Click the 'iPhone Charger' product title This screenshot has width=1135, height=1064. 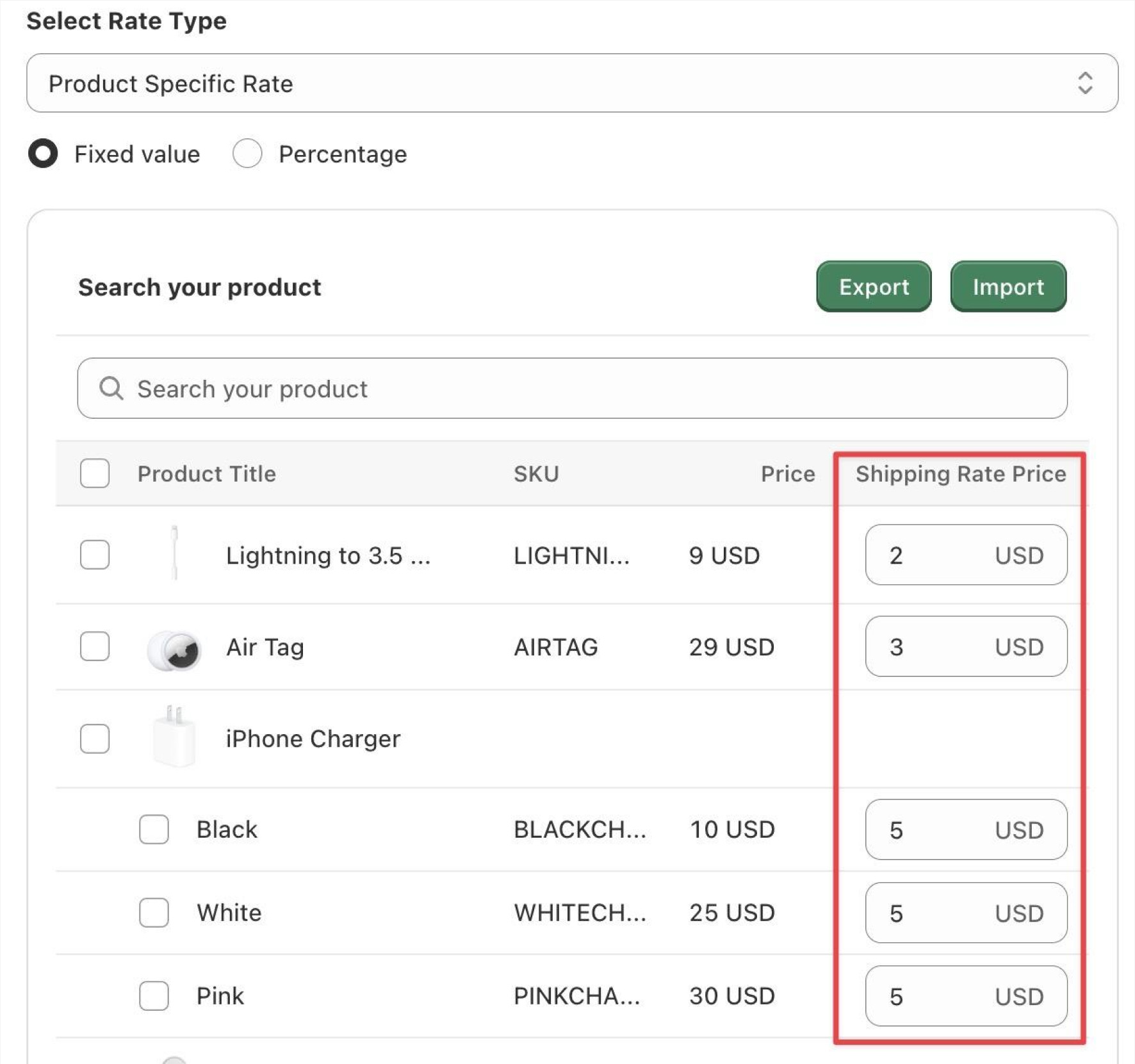coord(313,739)
